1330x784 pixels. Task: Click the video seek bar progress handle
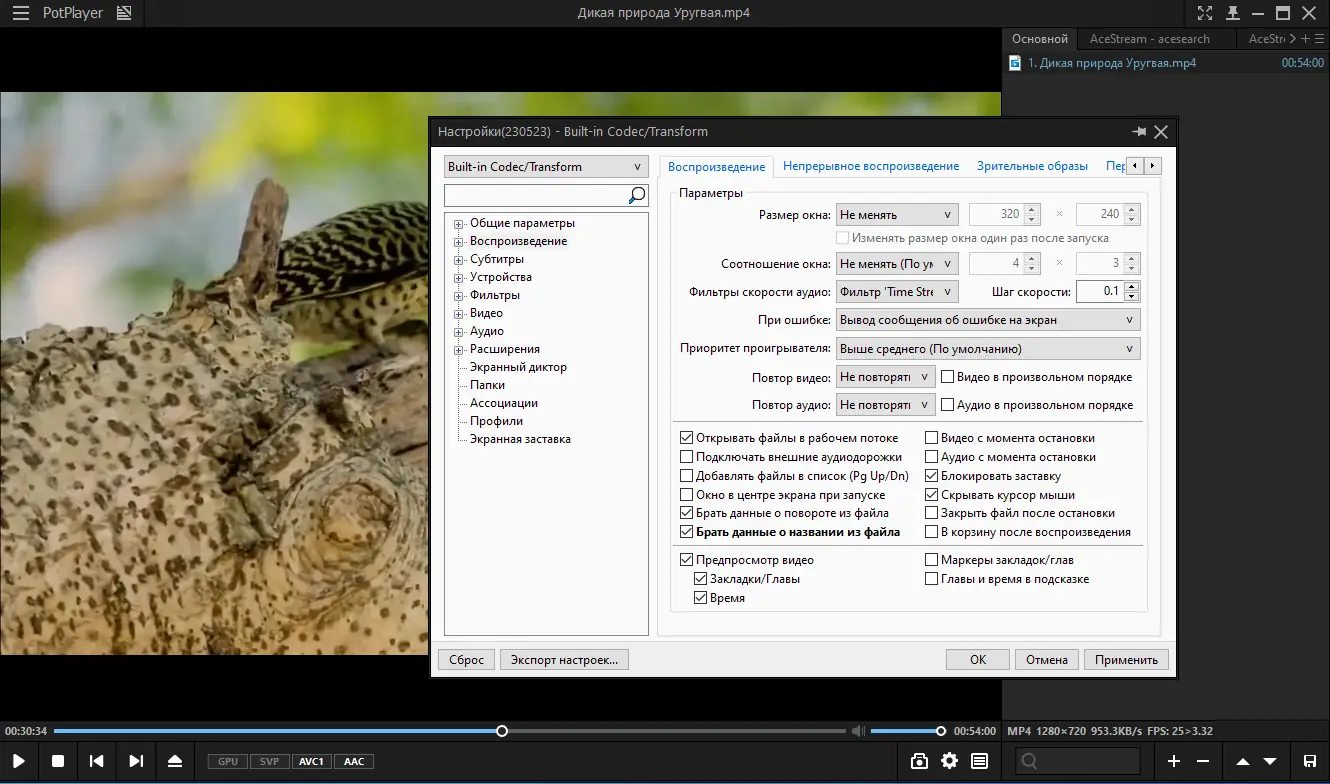[x=502, y=731]
